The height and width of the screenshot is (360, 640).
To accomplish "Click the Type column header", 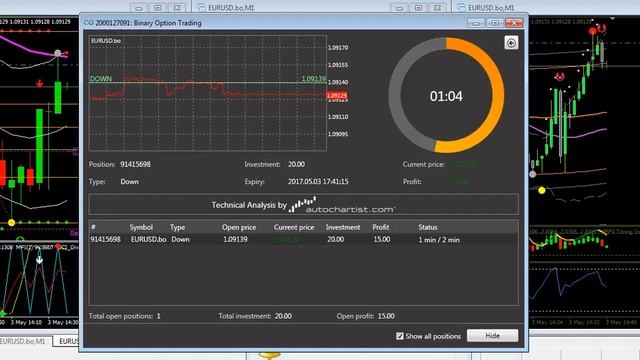I will point(178,227).
